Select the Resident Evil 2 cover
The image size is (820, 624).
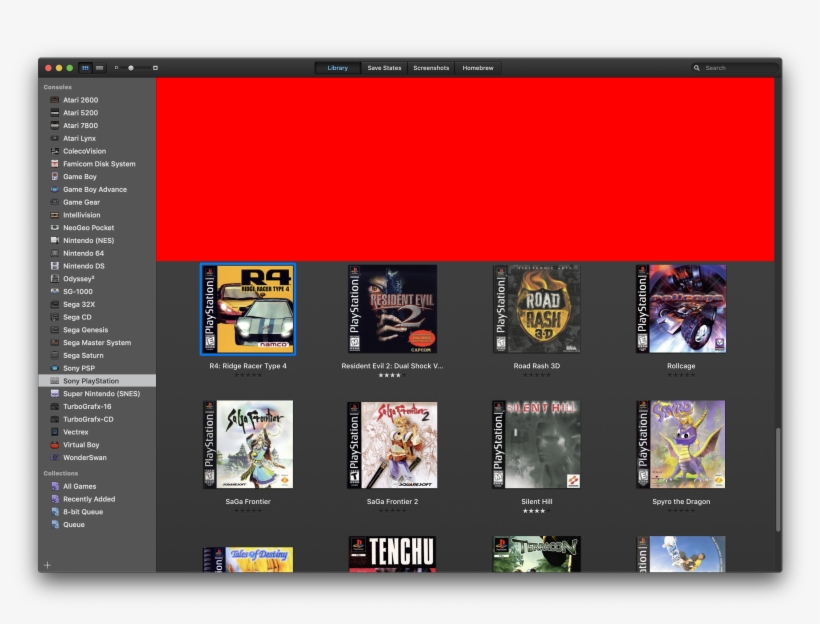[392, 309]
